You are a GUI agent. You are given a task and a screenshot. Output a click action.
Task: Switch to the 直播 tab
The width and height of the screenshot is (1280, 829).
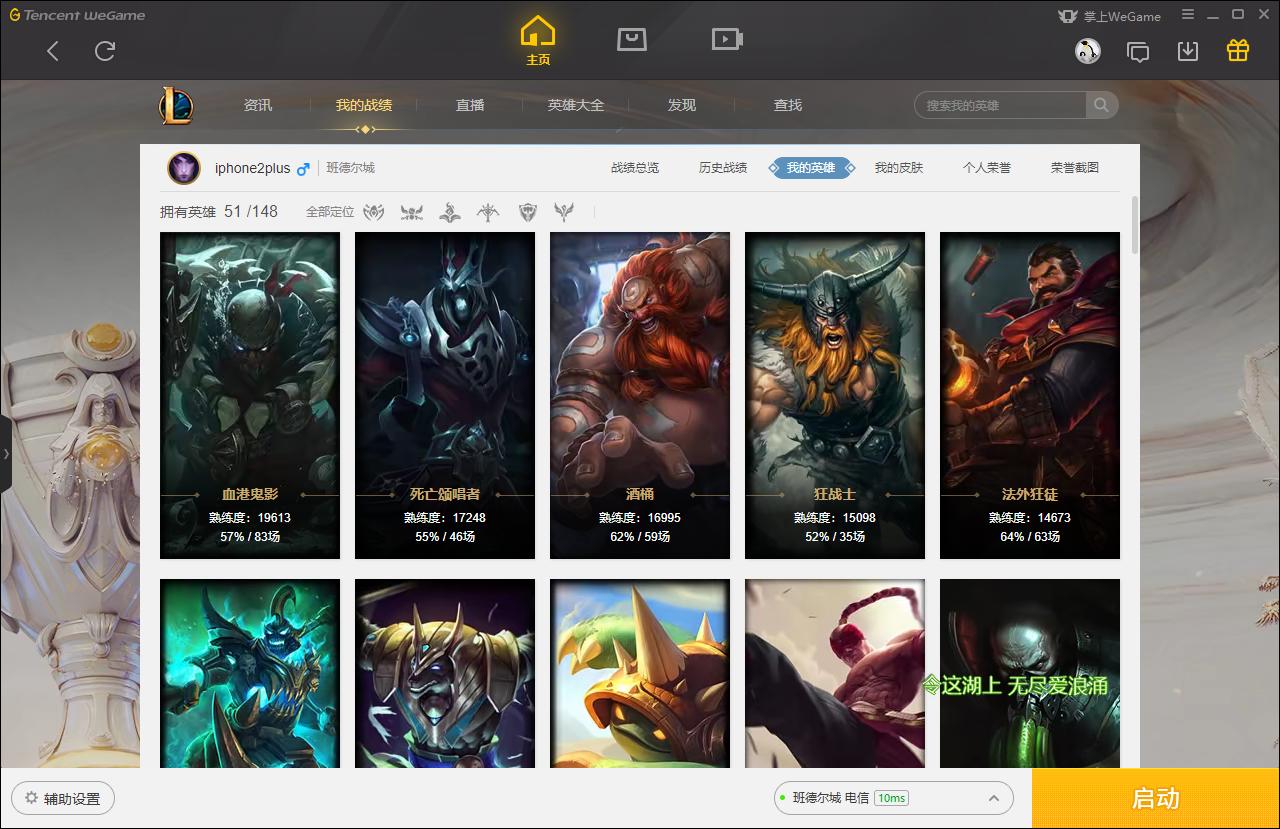click(x=470, y=105)
